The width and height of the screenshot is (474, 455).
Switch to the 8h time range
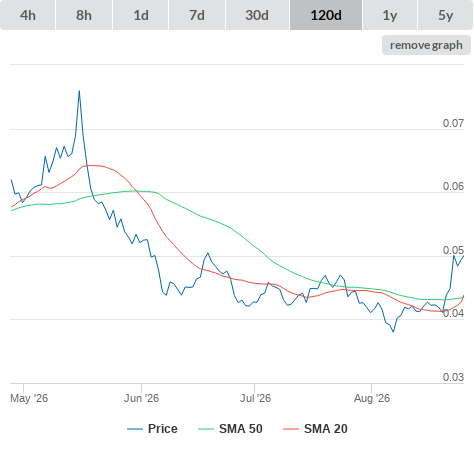point(84,15)
